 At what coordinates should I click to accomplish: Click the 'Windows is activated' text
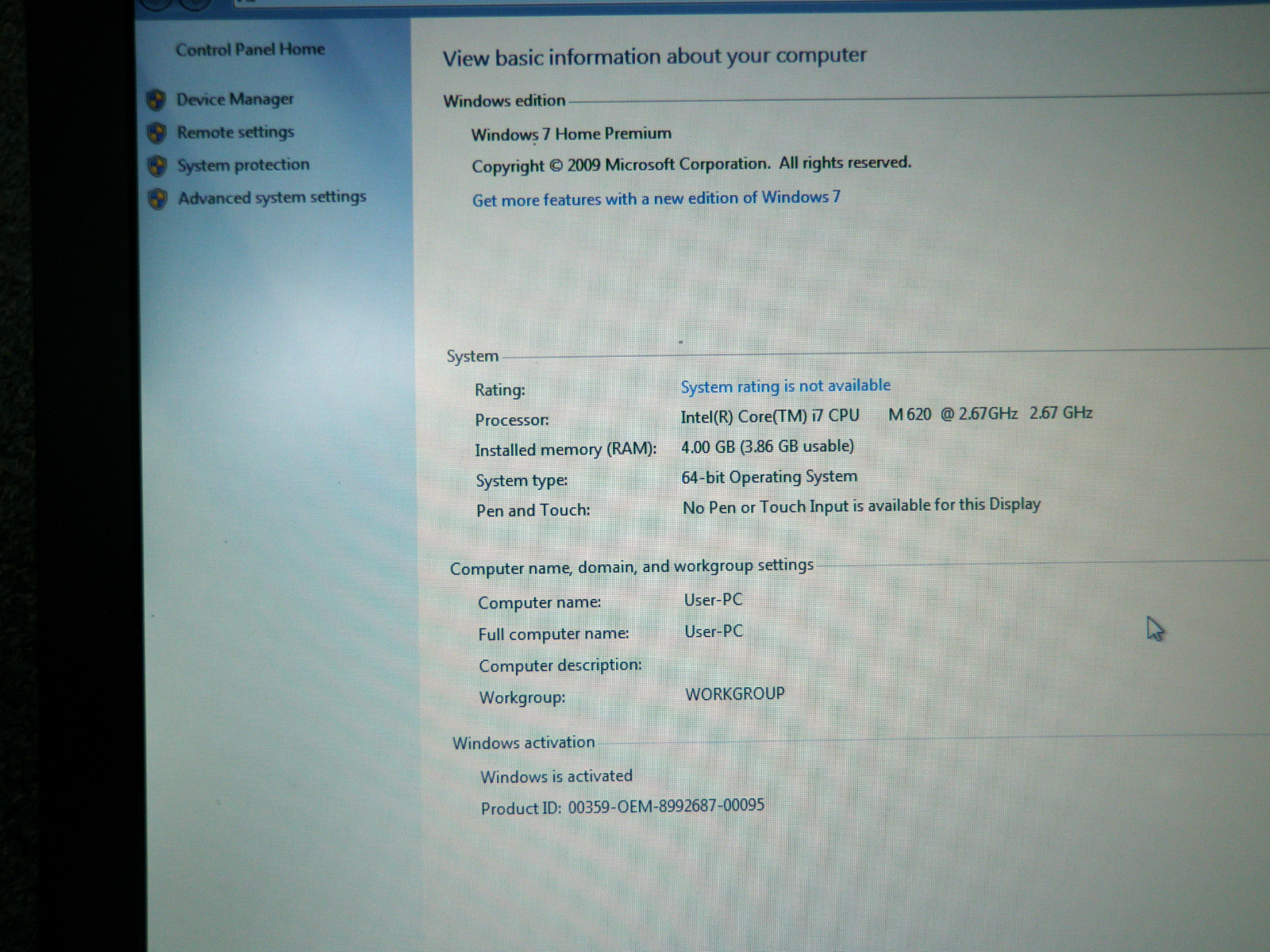(x=556, y=777)
